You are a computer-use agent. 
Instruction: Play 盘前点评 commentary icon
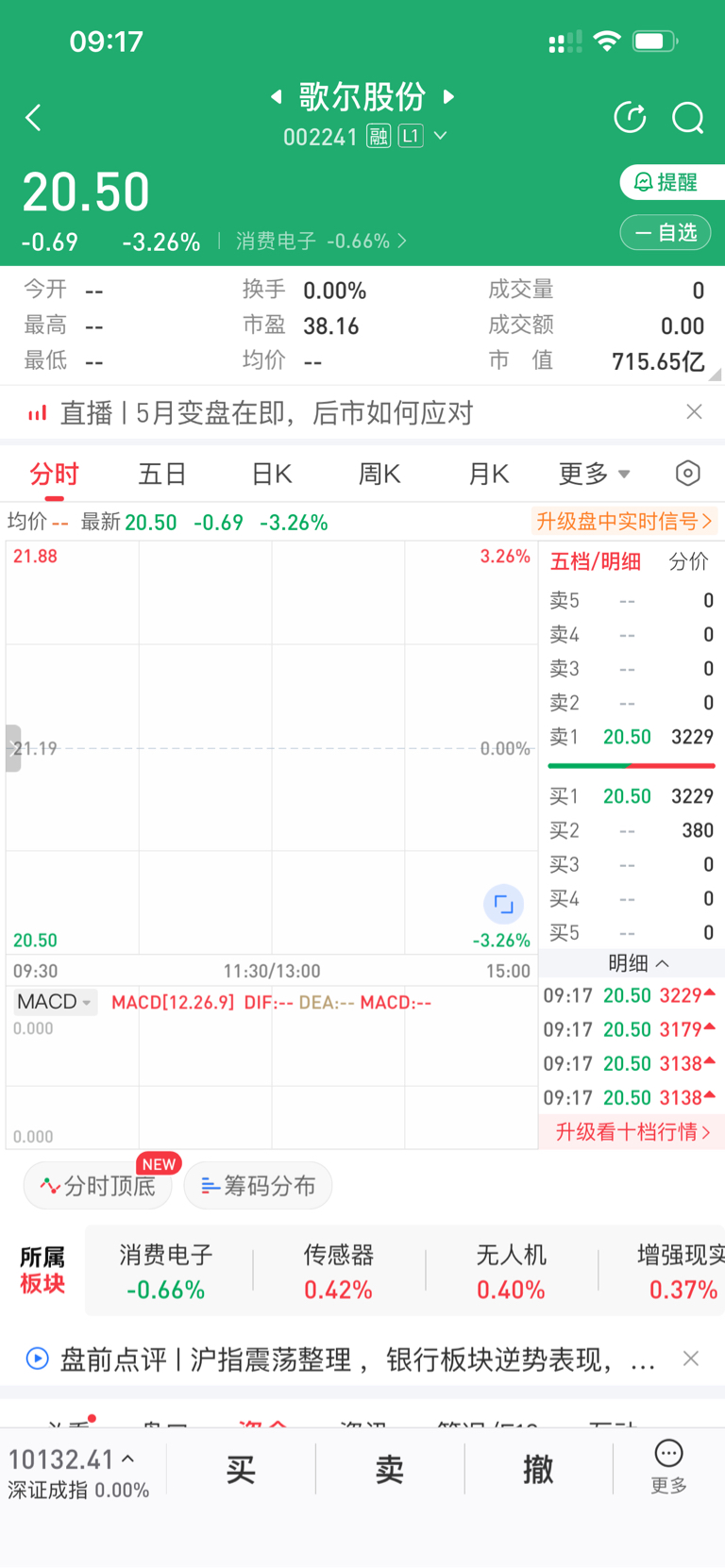coord(37,1359)
